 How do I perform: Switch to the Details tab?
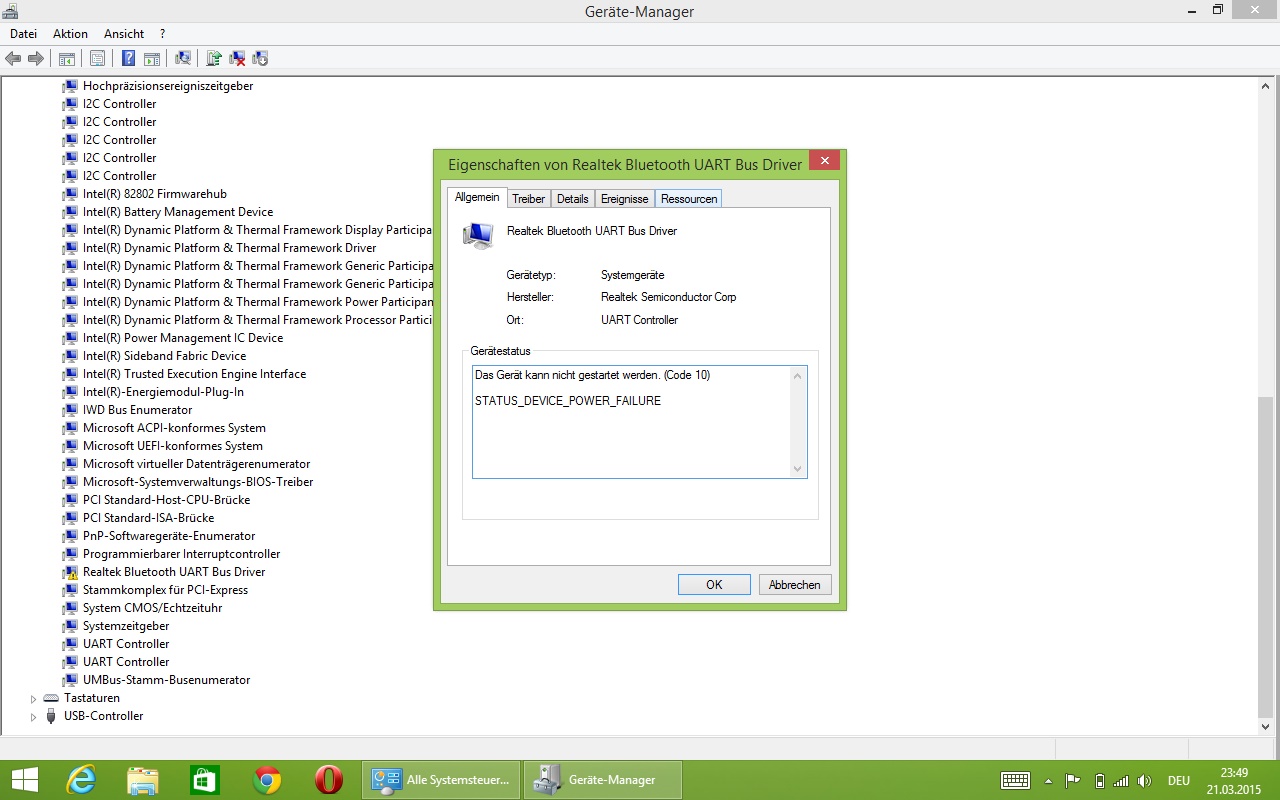572,199
